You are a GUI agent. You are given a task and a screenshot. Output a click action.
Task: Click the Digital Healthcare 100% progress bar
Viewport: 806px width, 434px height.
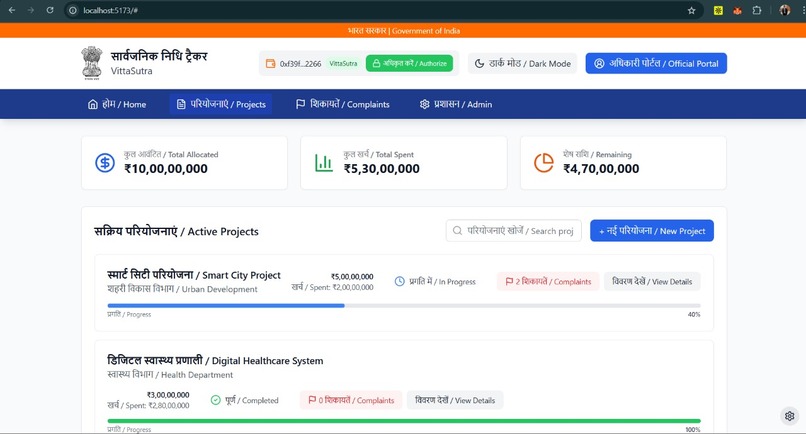pyautogui.click(x=404, y=421)
